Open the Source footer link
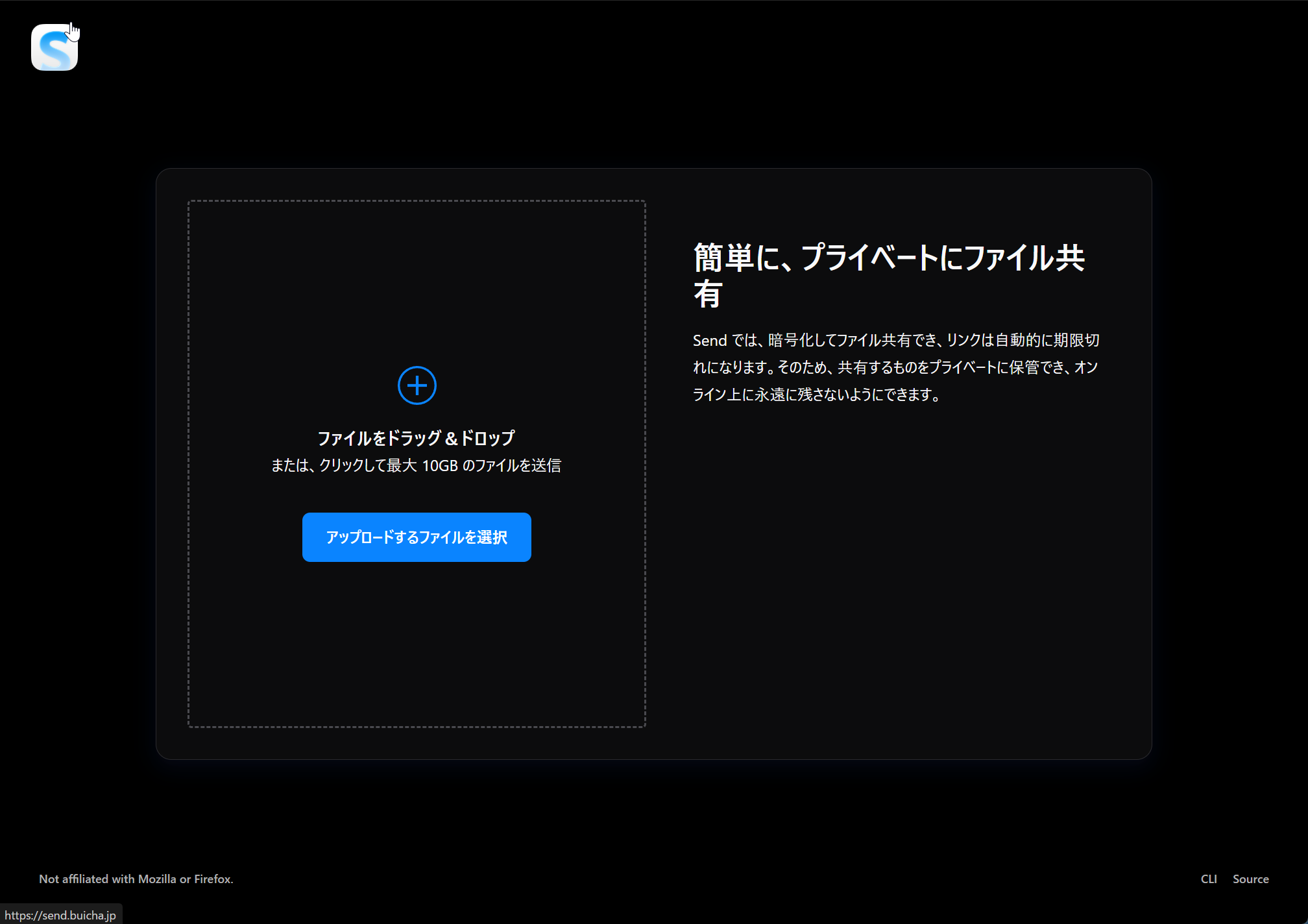 [x=1251, y=879]
